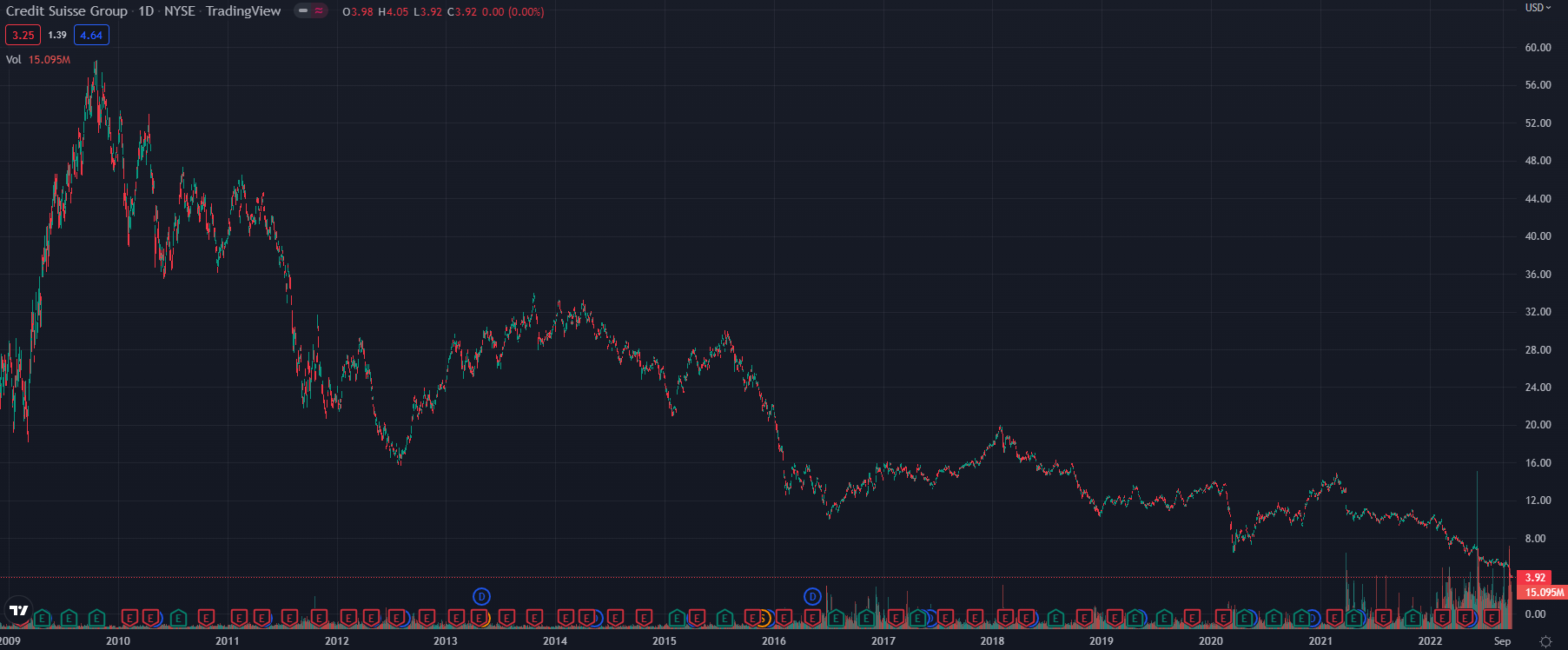
Task: Click the open value O3.98
Action: (x=358, y=12)
